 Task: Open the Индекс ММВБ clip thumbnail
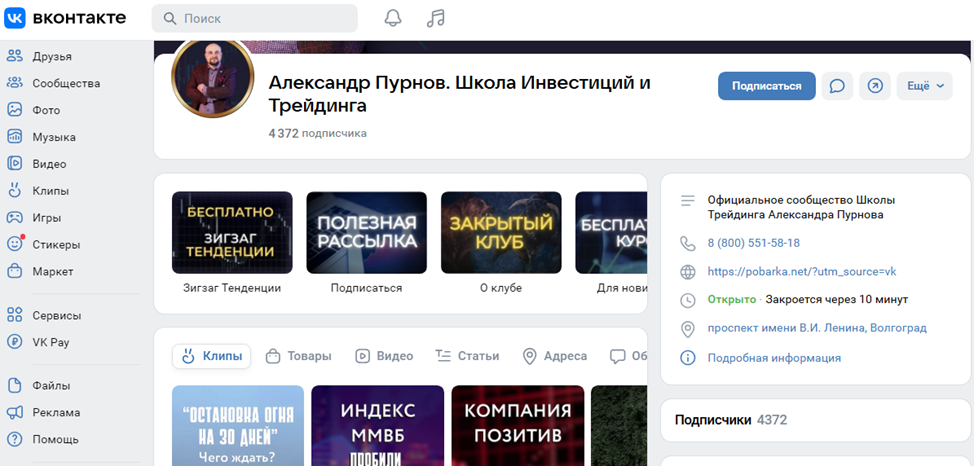click(x=378, y=426)
